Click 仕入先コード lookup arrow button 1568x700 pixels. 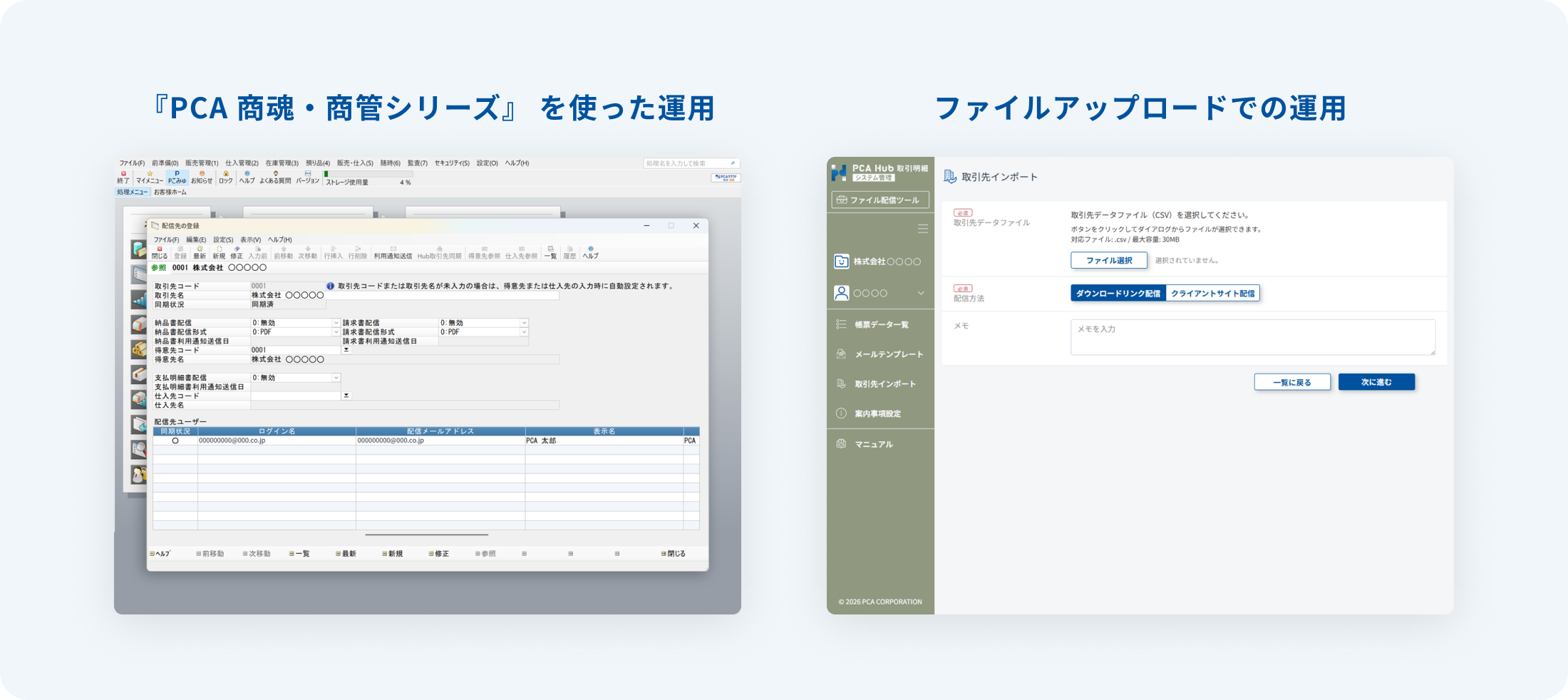click(346, 396)
